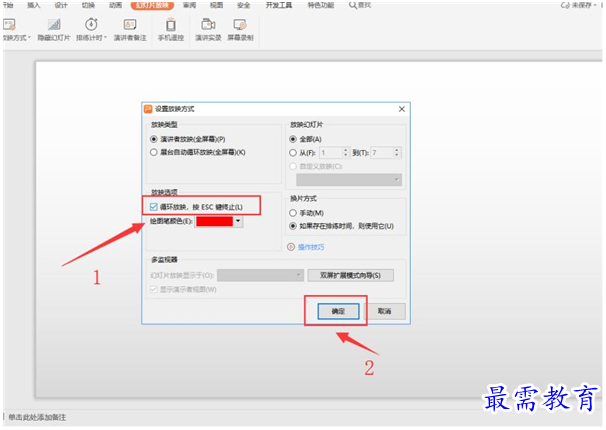Open the 未保存 dropdown arrow at top right
This screenshot has height=430, width=606.
tap(596, 5)
